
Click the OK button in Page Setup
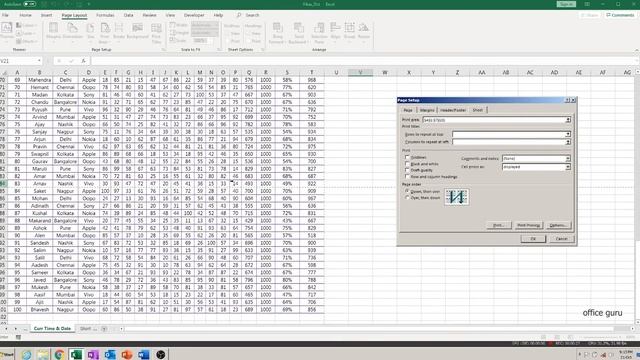(x=533, y=239)
